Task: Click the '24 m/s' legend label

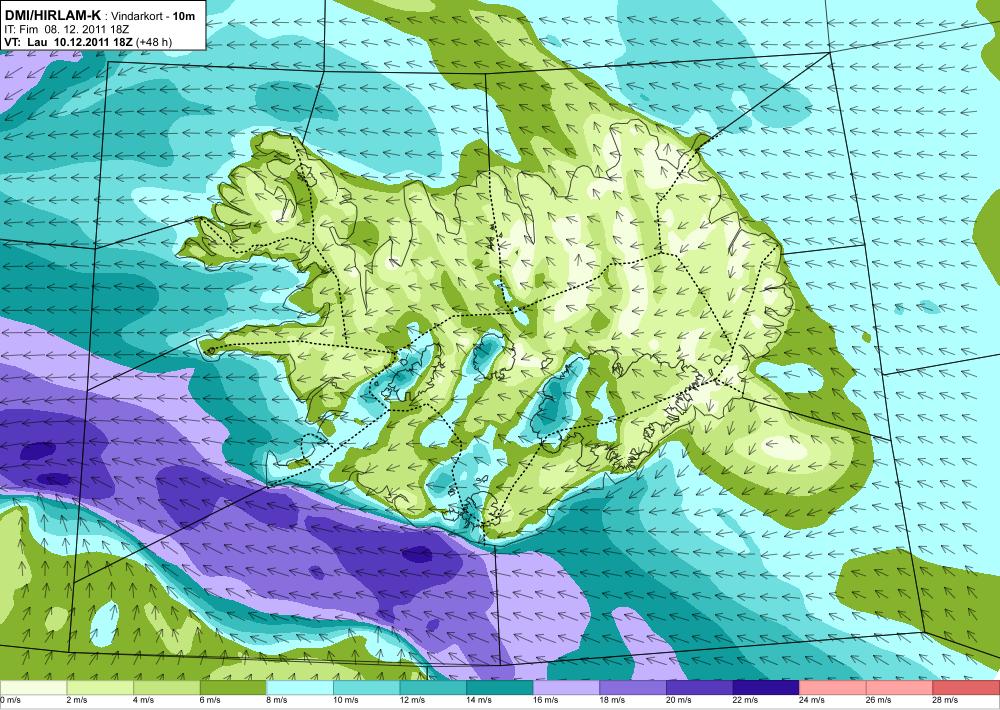Action: coord(812,700)
